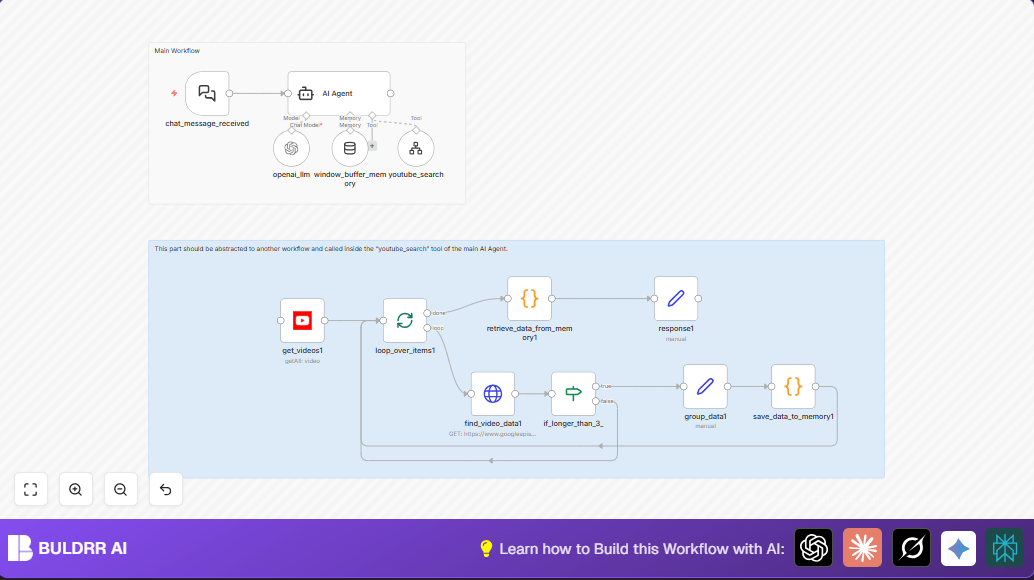Viewport: 1034px width, 580px height.
Task: Click the BULDRR AI logo
Action: [x=67, y=548]
